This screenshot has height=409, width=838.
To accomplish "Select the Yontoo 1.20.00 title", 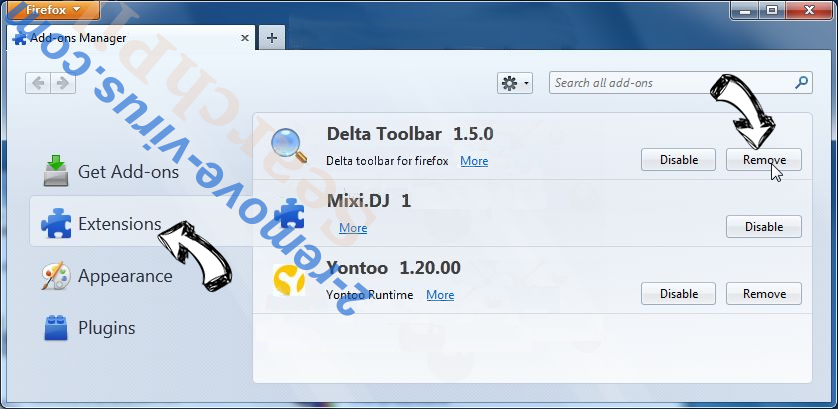I will tap(393, 268).
